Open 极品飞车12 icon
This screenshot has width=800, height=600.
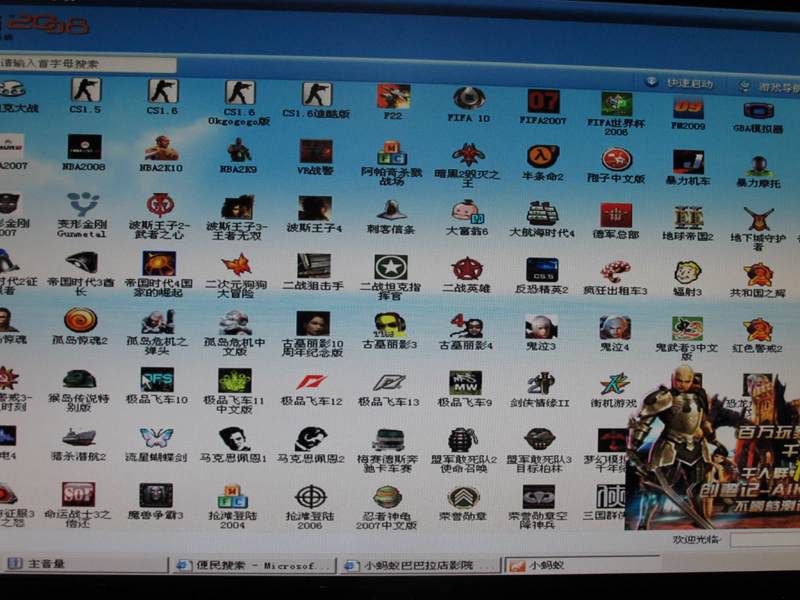pos(312,382)
